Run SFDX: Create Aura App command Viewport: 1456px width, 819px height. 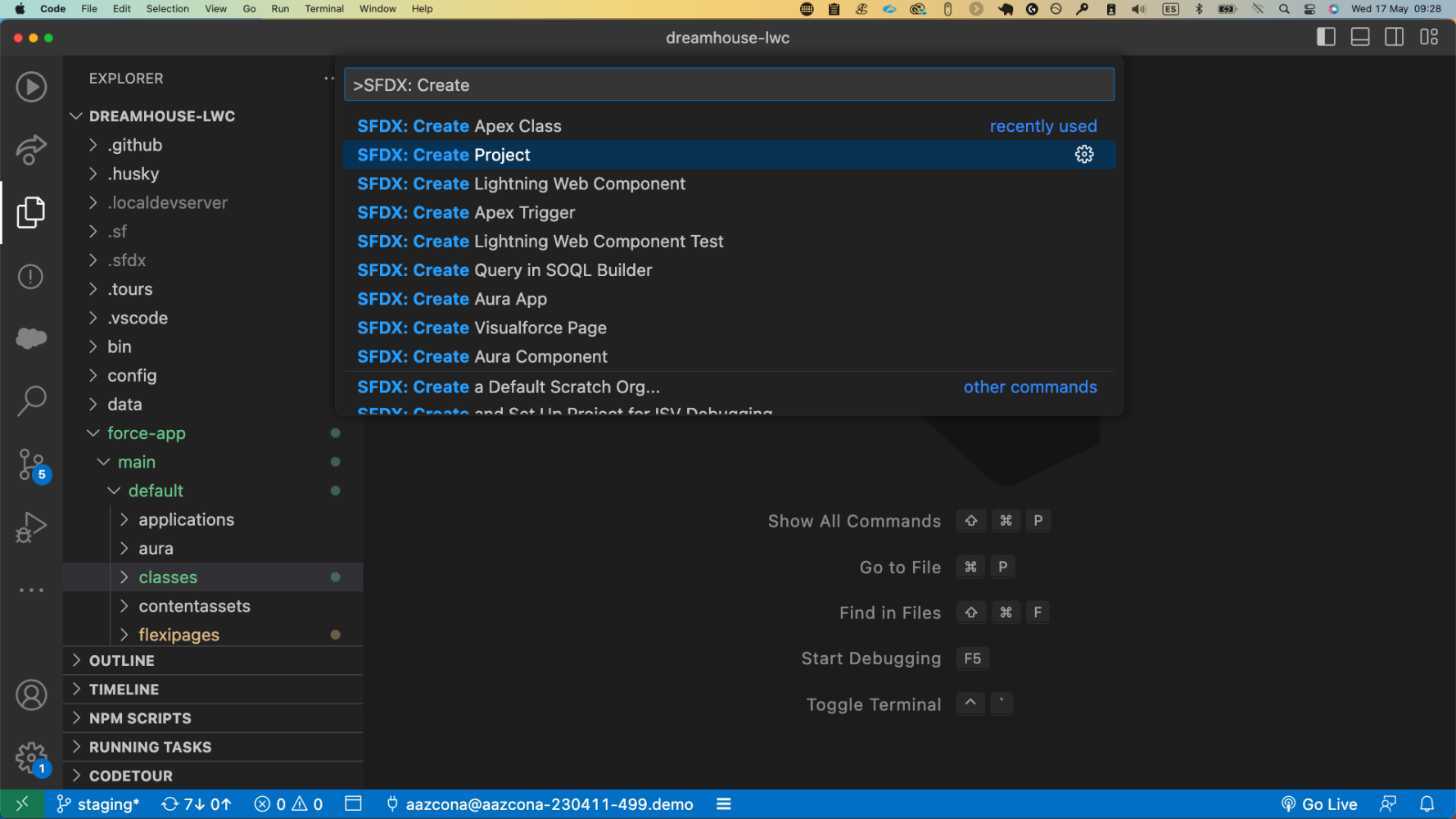[729, 299]
